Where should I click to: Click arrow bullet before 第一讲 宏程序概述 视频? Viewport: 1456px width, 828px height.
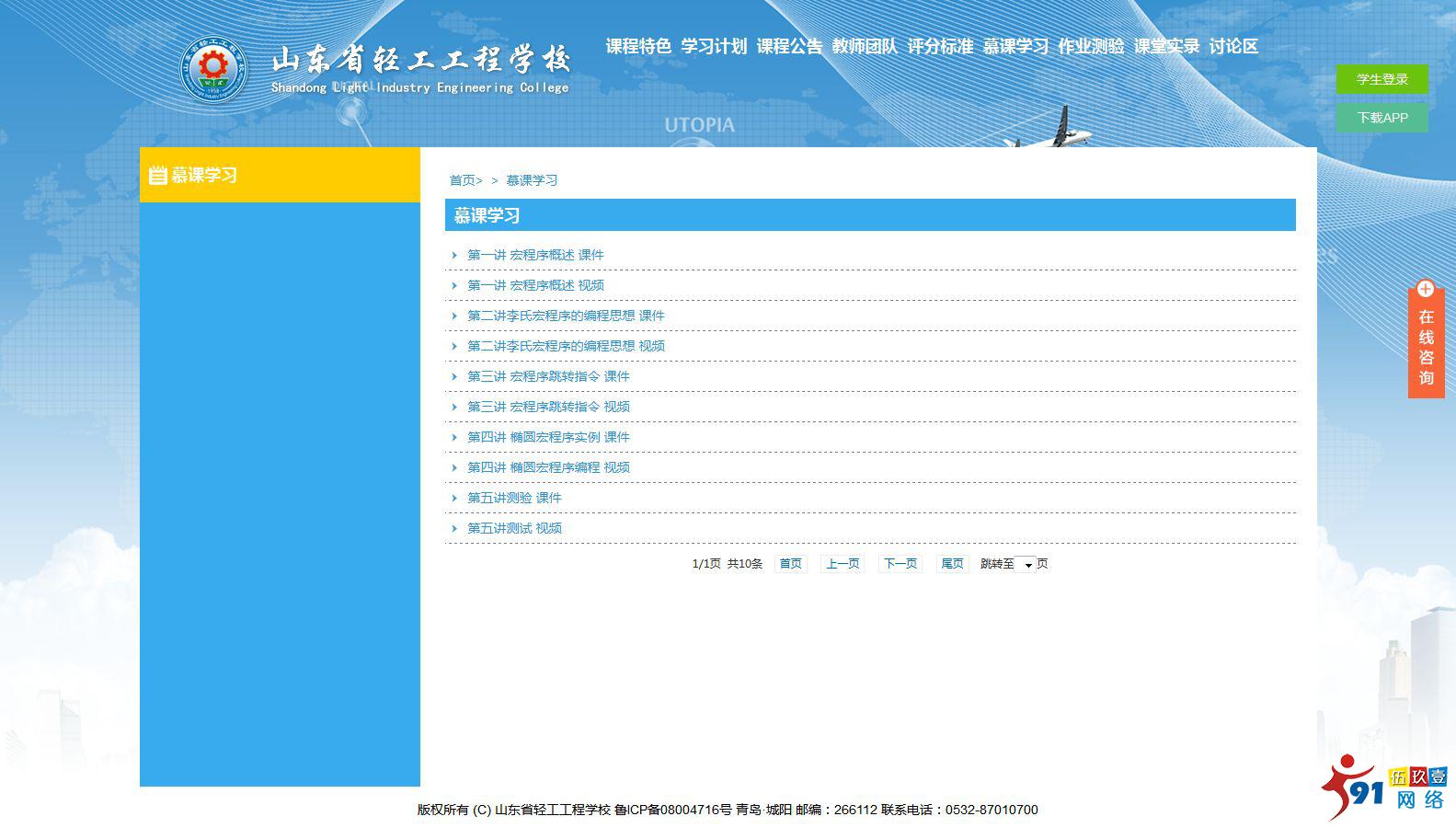point(454,285)
